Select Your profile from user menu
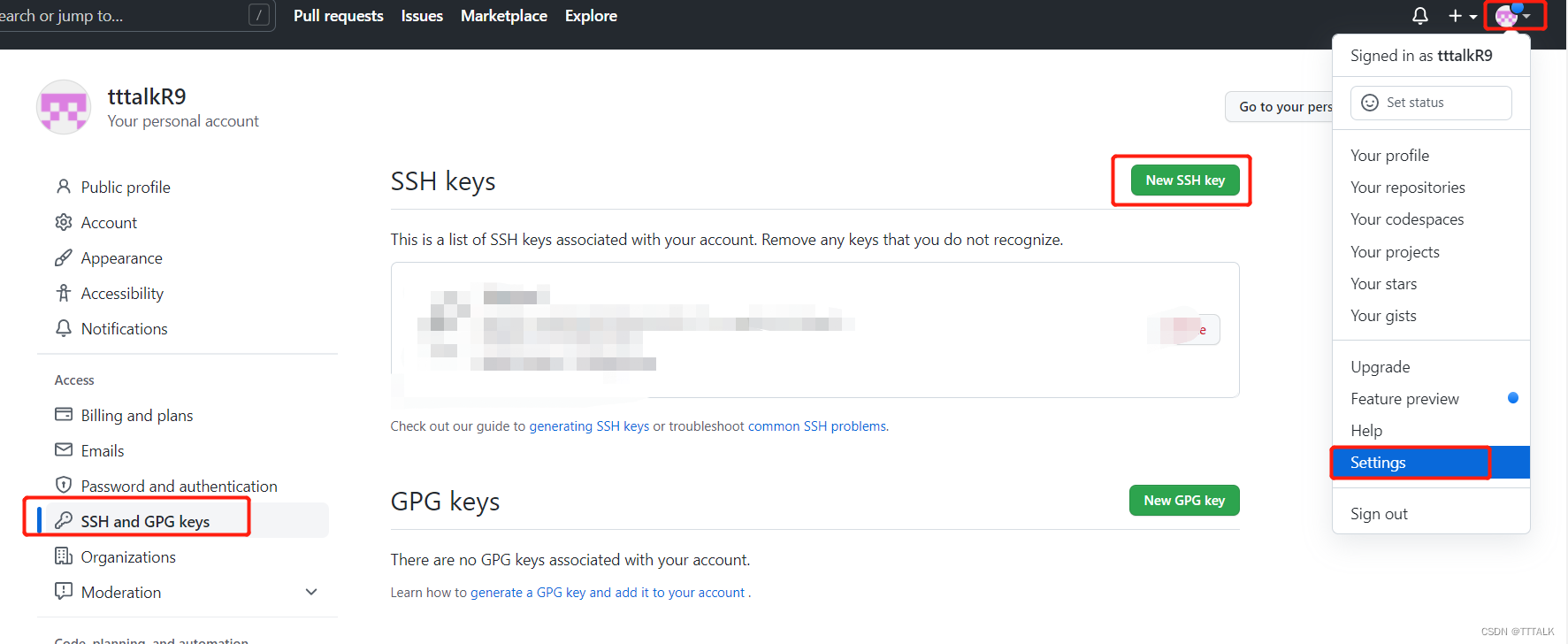This screenshot has height=644, width=1568. pyautogui.click(x=1431, y=156)
